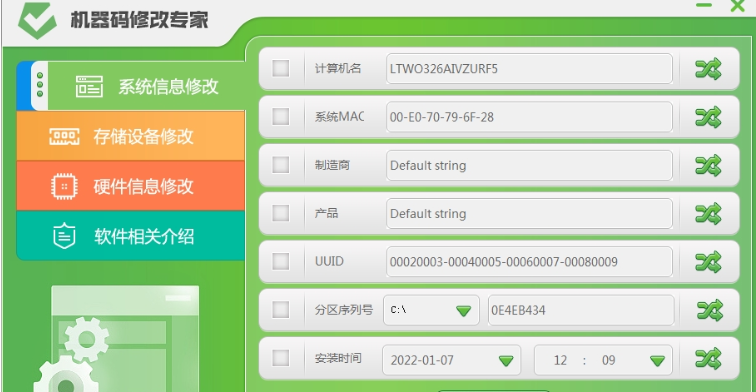Click the serial field 0E4EB434
This screenshot has width=756, height=392.
tap(581, 310)
